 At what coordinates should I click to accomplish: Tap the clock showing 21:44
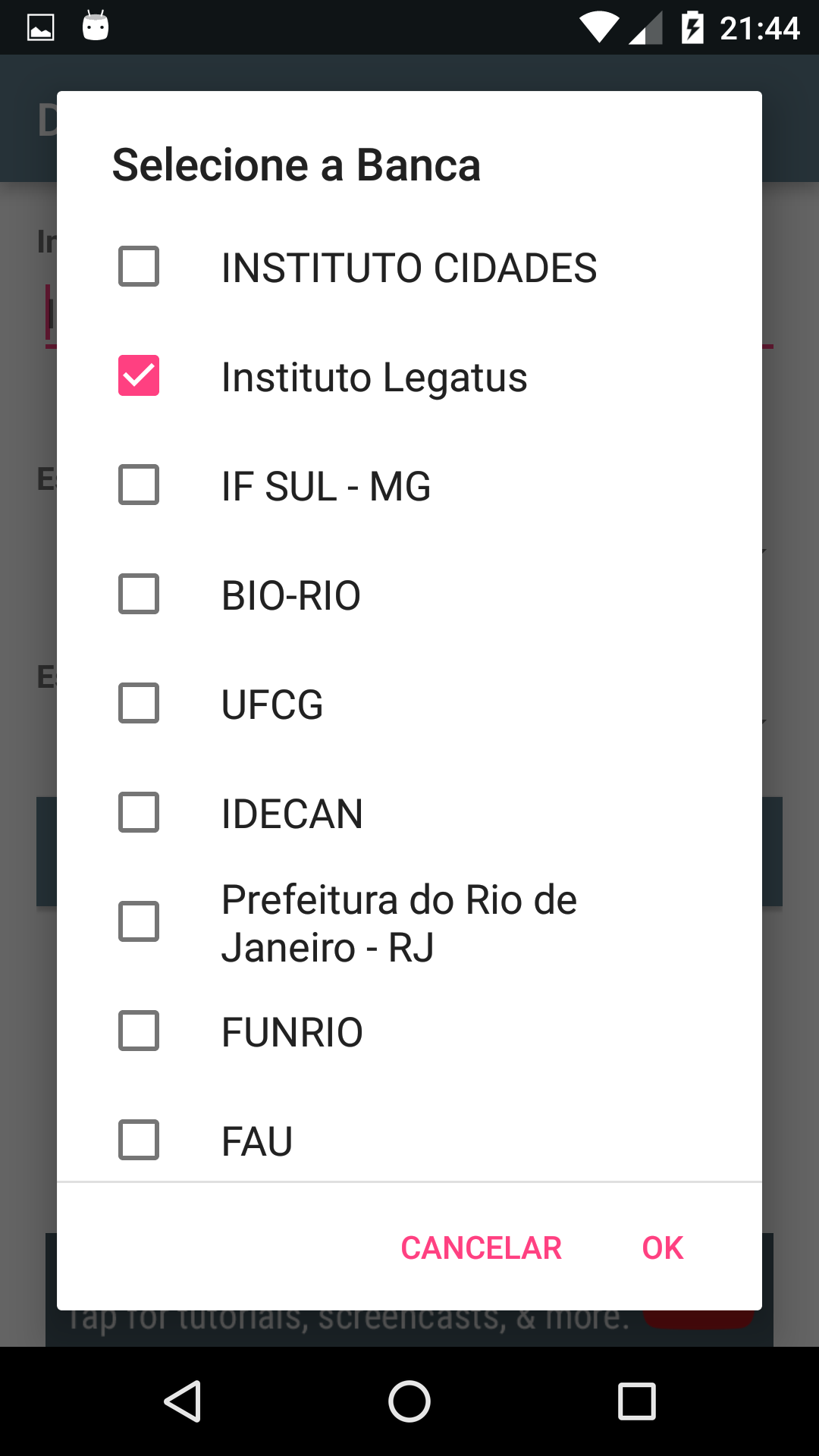(759, 28)
